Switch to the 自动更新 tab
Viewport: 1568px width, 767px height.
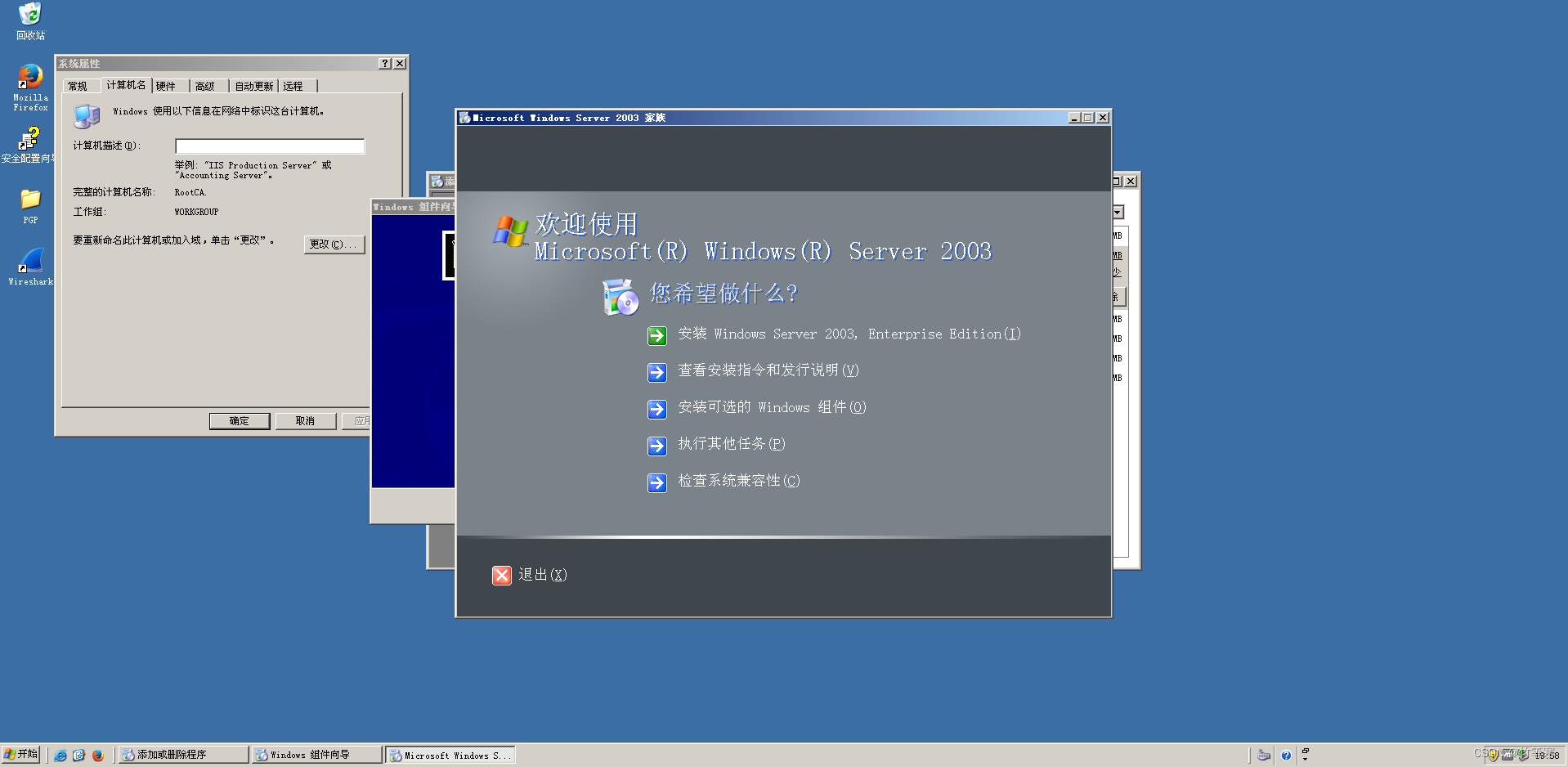click(254, 86)
